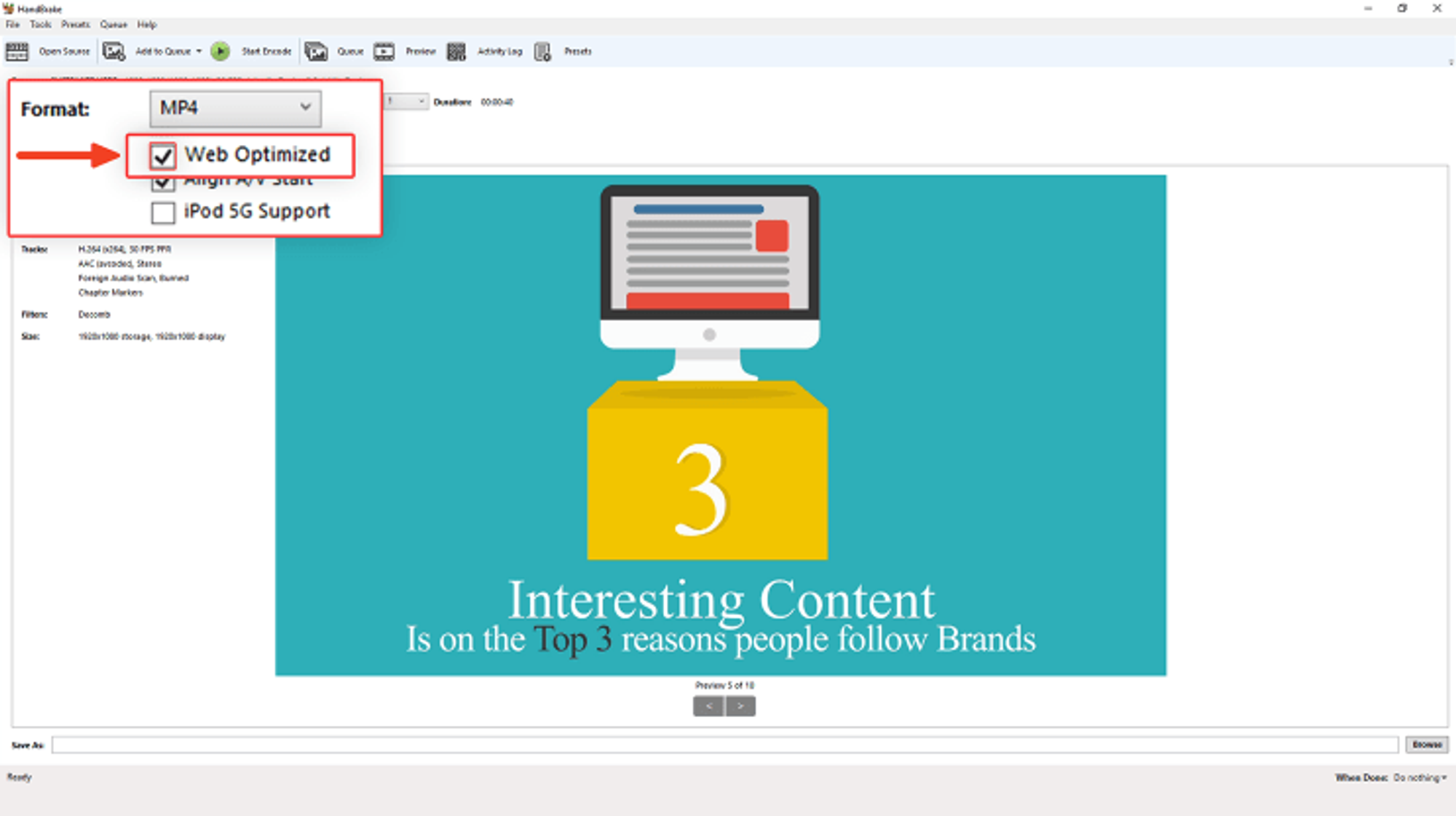The height and width of the screenshot is (816, 1456).
Task: Open the Activity Log icon
Action: [456, 52]
